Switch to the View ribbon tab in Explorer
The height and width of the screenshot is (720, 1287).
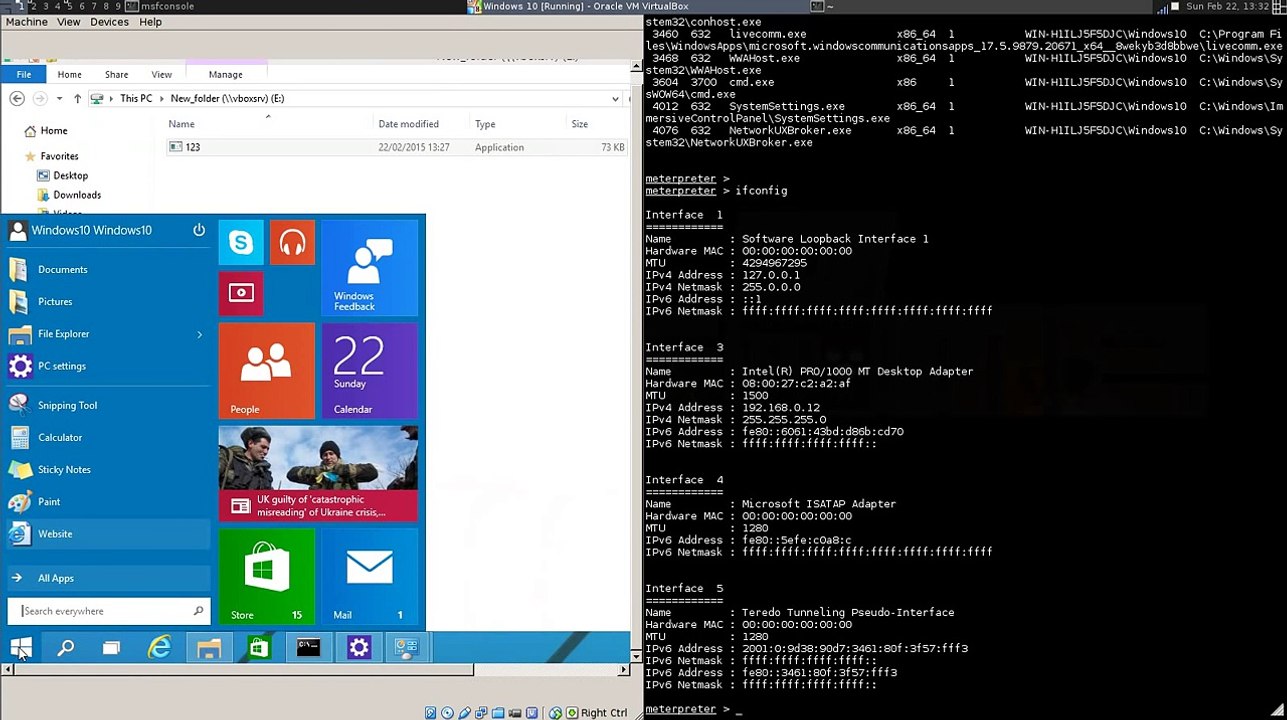(161, 74)
